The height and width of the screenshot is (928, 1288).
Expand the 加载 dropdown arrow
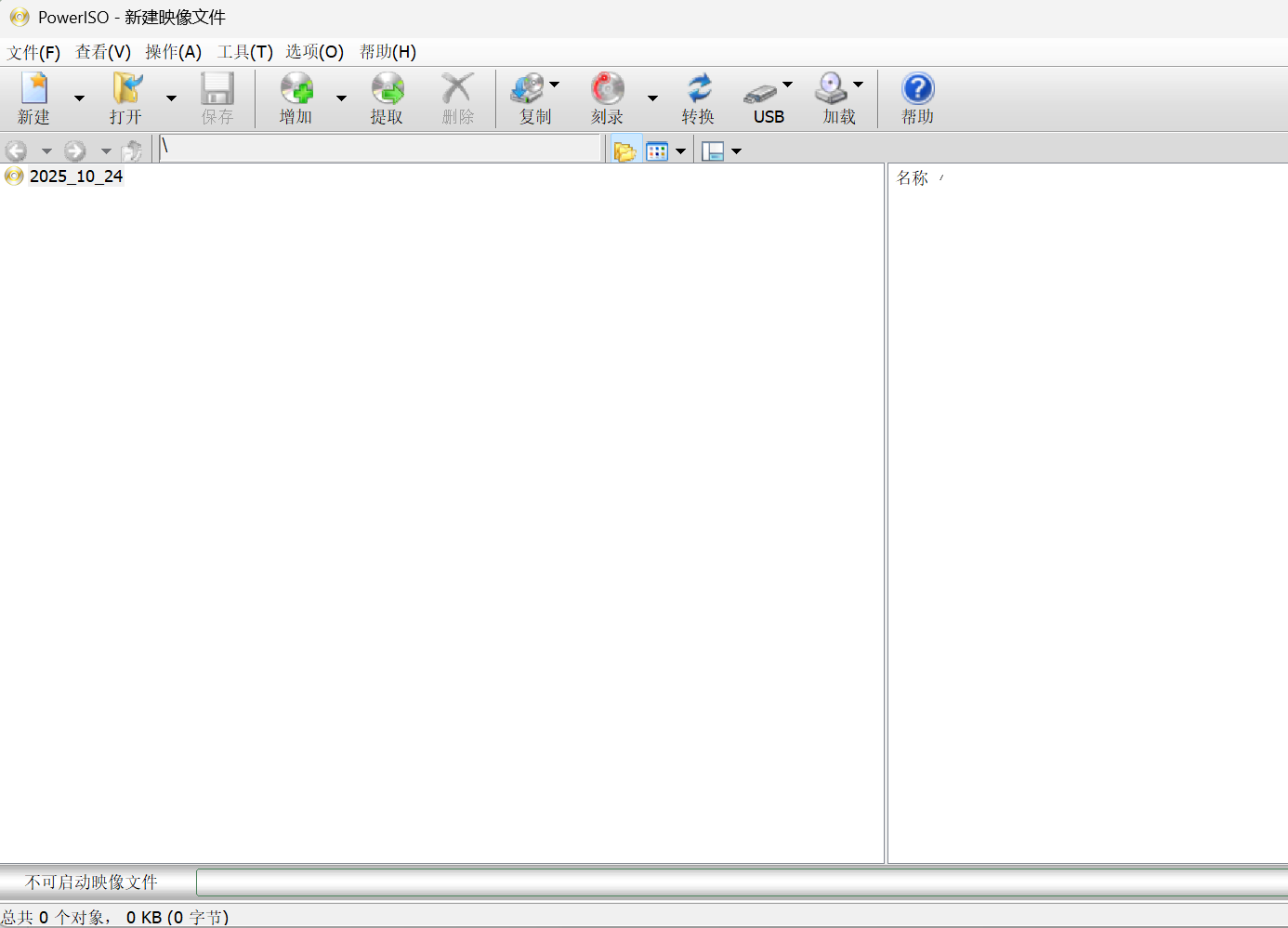pos(858,83)
